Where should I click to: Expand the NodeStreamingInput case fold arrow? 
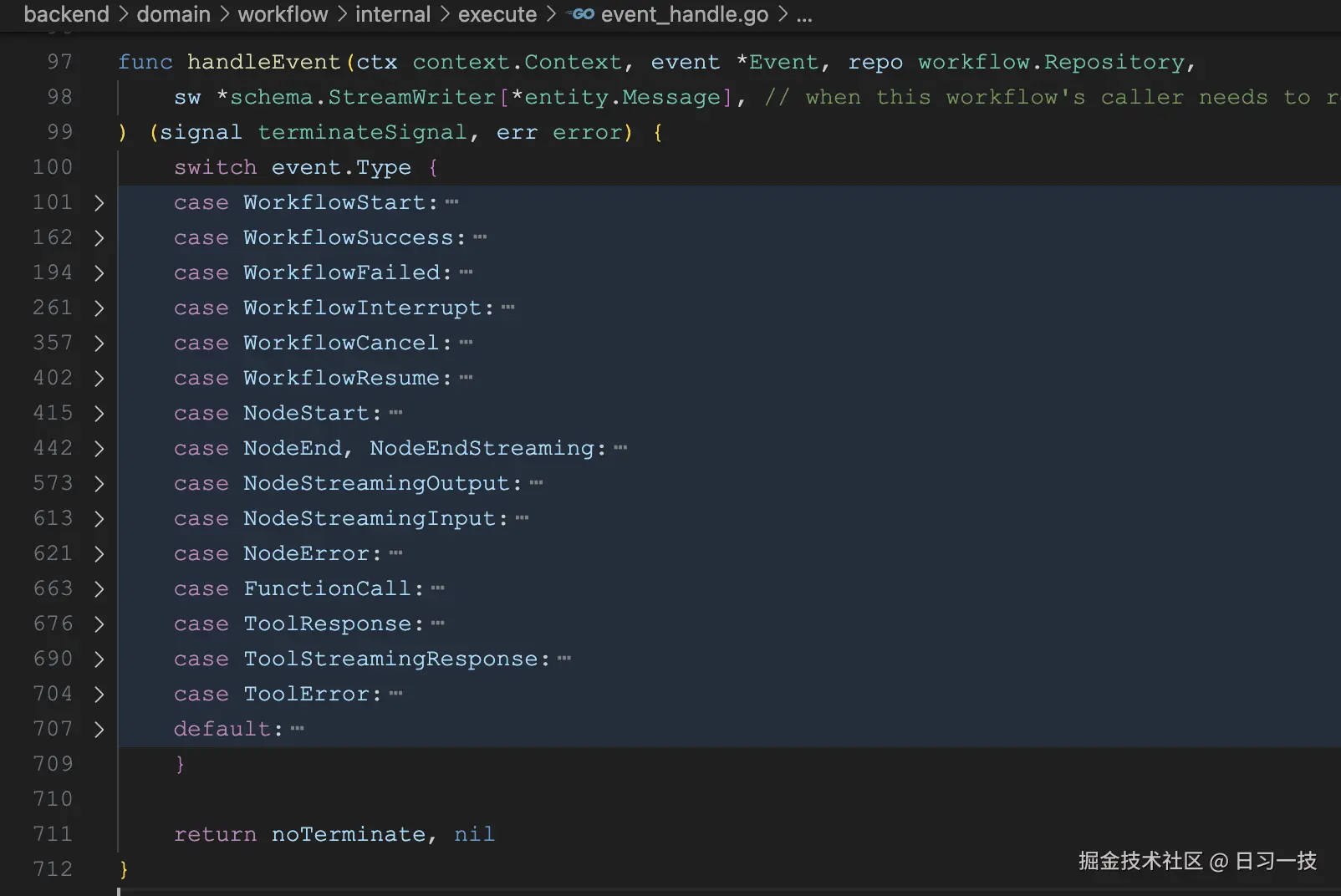[x=99, y=518]
